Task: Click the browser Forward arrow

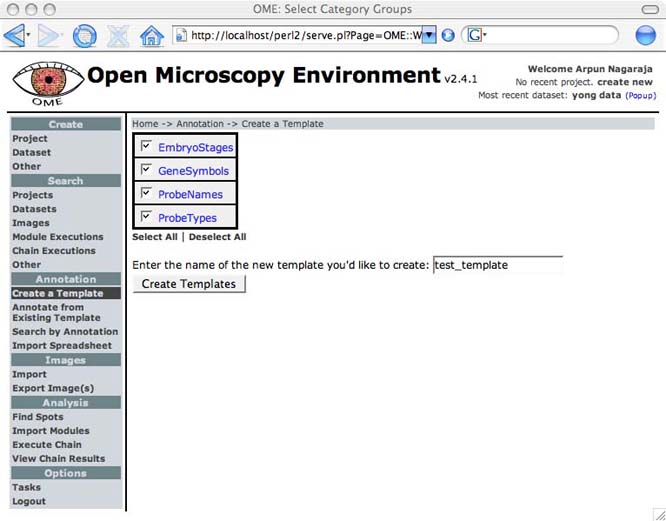Action: point(47,36)
